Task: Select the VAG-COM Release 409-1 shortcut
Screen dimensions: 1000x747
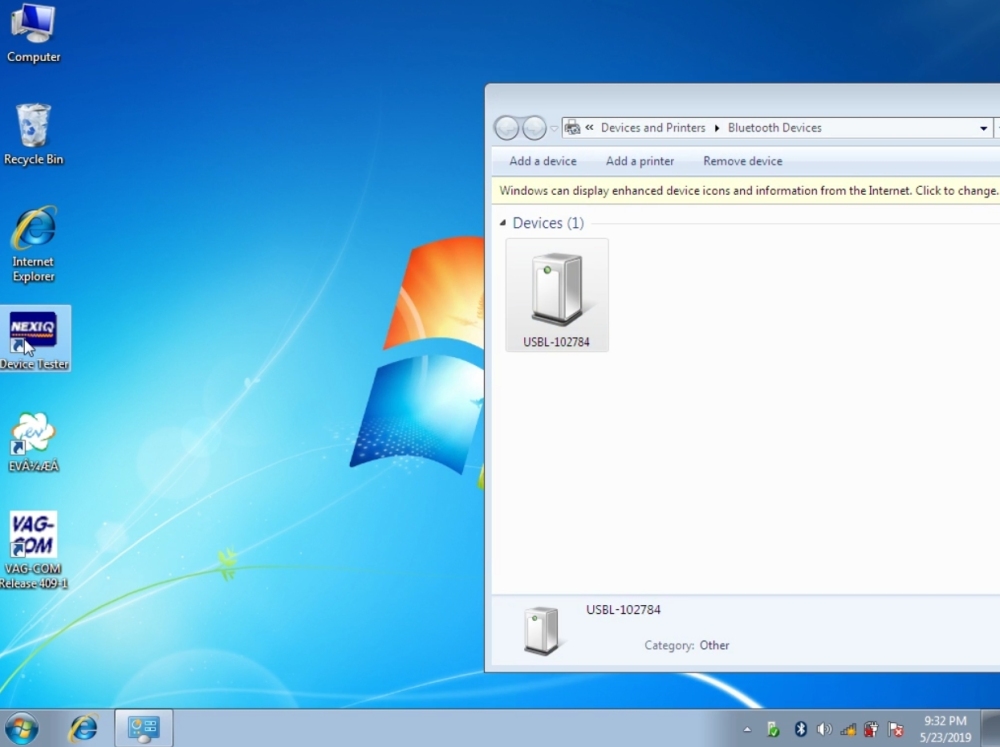Action: click(x=33, y=550)
